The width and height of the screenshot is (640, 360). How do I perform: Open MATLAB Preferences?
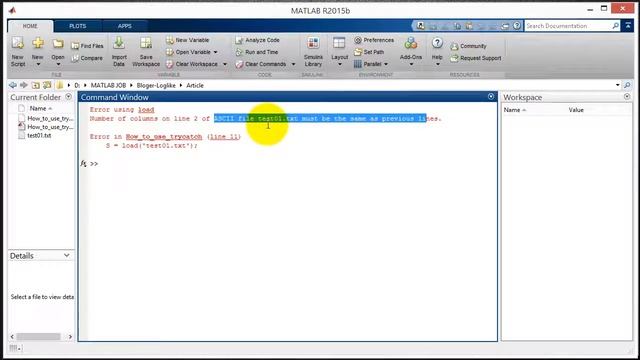[374, 40]
